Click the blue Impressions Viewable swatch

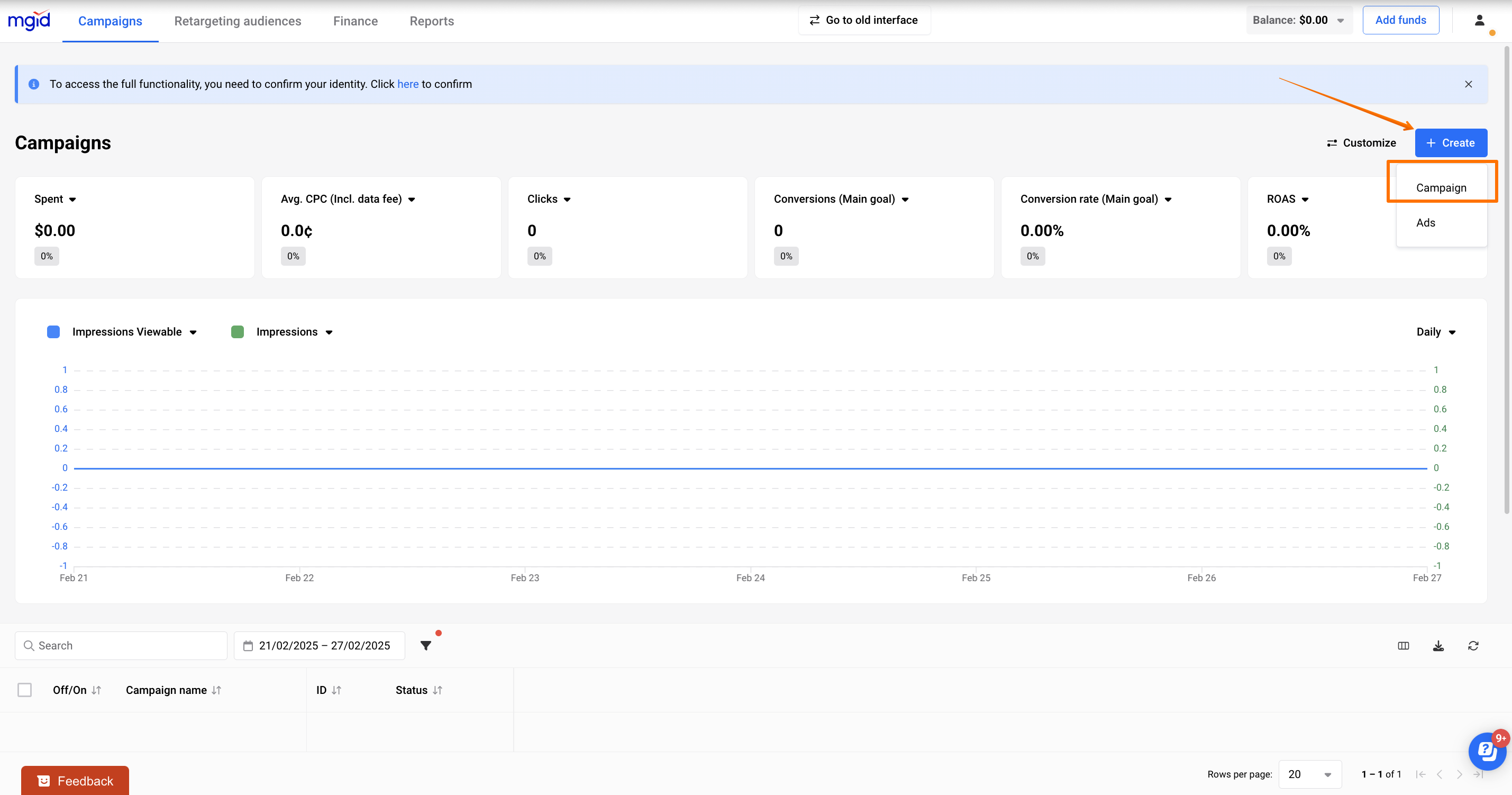point(53,332)
